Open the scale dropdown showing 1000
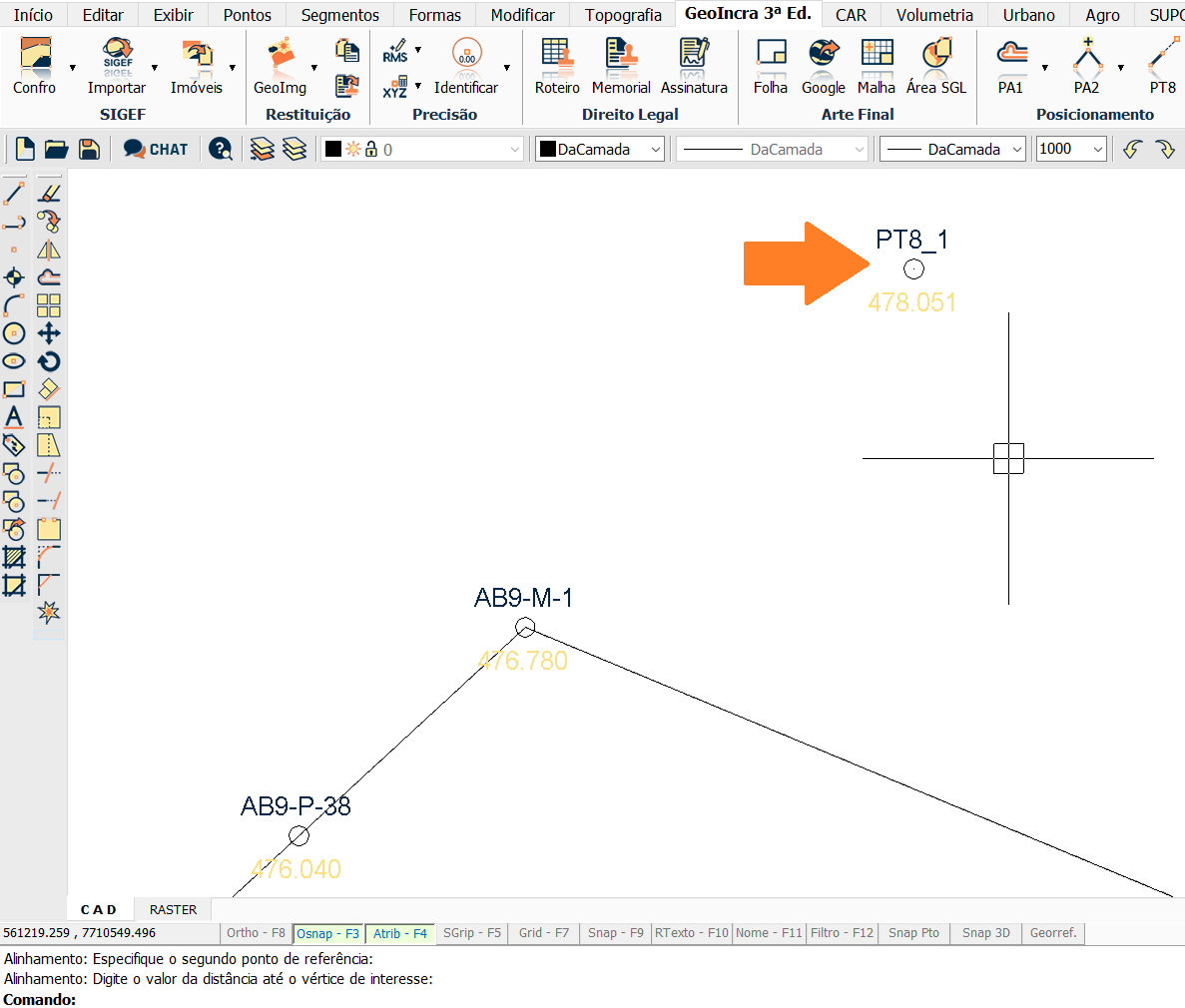Screen dimensions: 1185x1008 [x=1071, y=150]
